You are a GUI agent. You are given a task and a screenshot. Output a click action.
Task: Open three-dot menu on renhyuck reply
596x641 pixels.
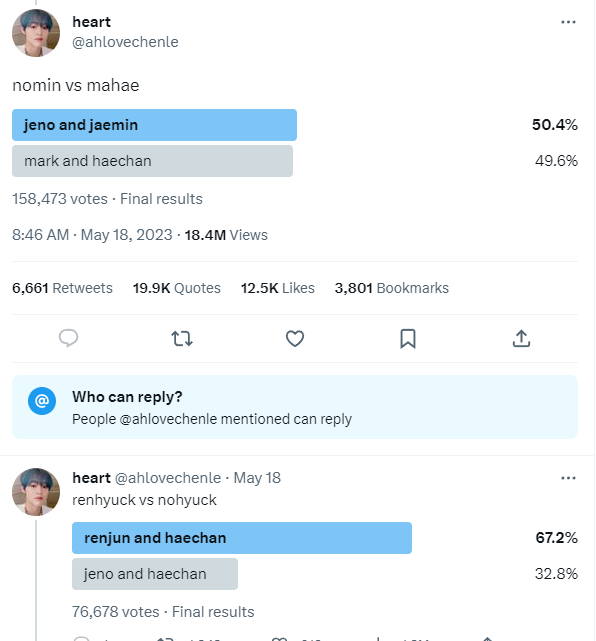point(568,478)
